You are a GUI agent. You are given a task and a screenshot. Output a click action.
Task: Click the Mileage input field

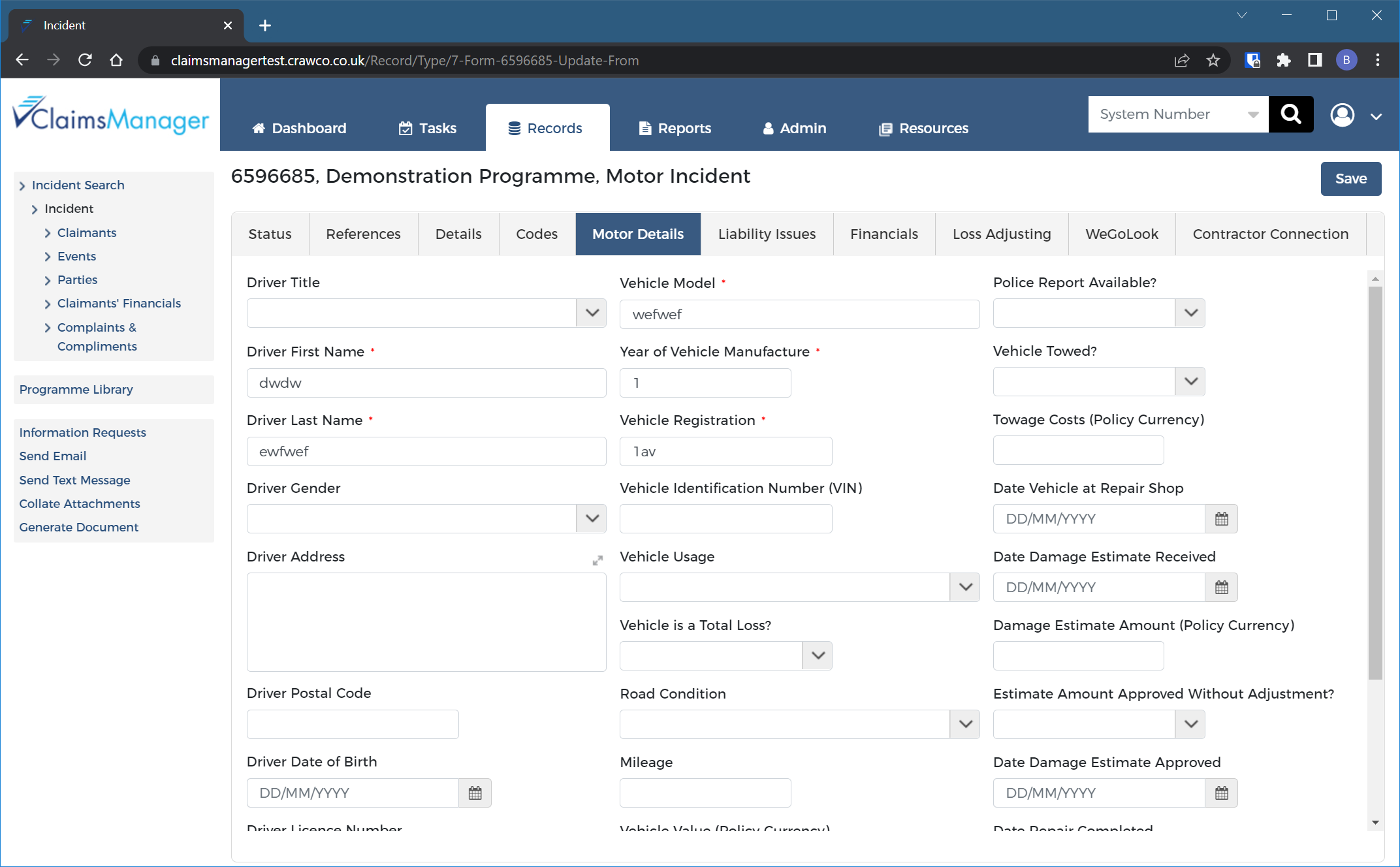coord(705,793)
